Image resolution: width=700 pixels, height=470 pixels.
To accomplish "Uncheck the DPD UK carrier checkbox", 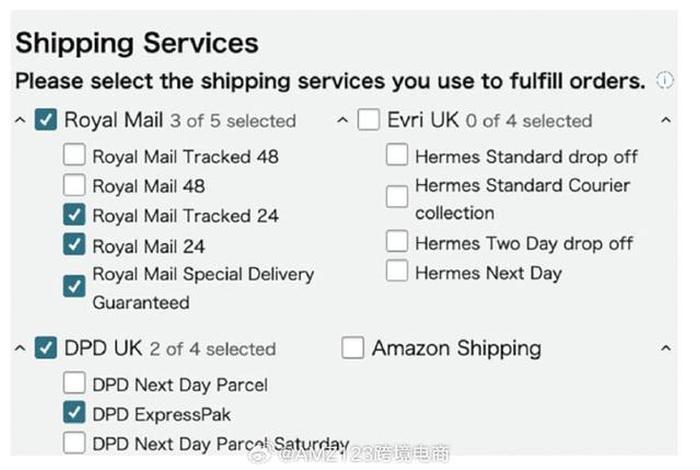I will 46,348.
